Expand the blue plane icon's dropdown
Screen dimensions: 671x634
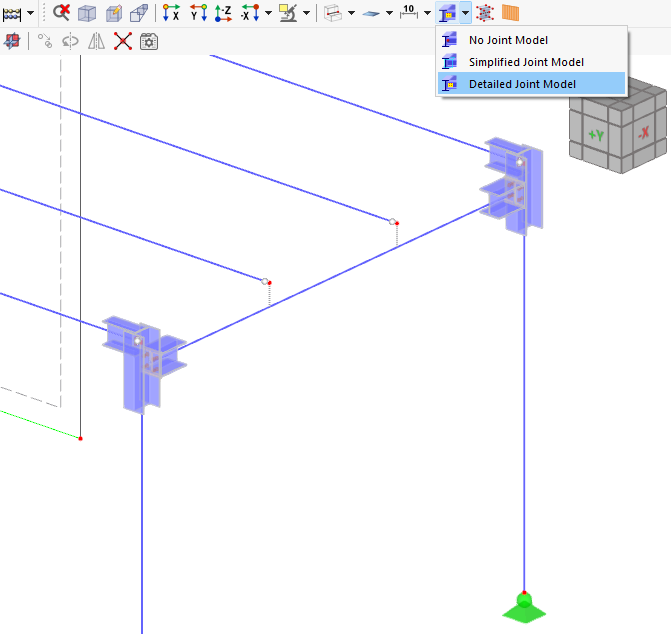[x=389, y=13]
